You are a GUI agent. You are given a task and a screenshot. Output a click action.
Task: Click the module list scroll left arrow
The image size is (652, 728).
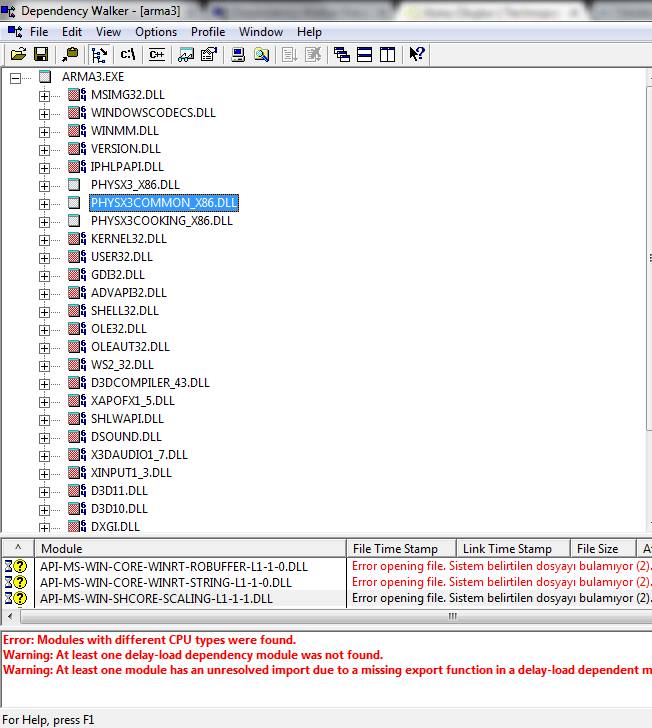point(10,617)
